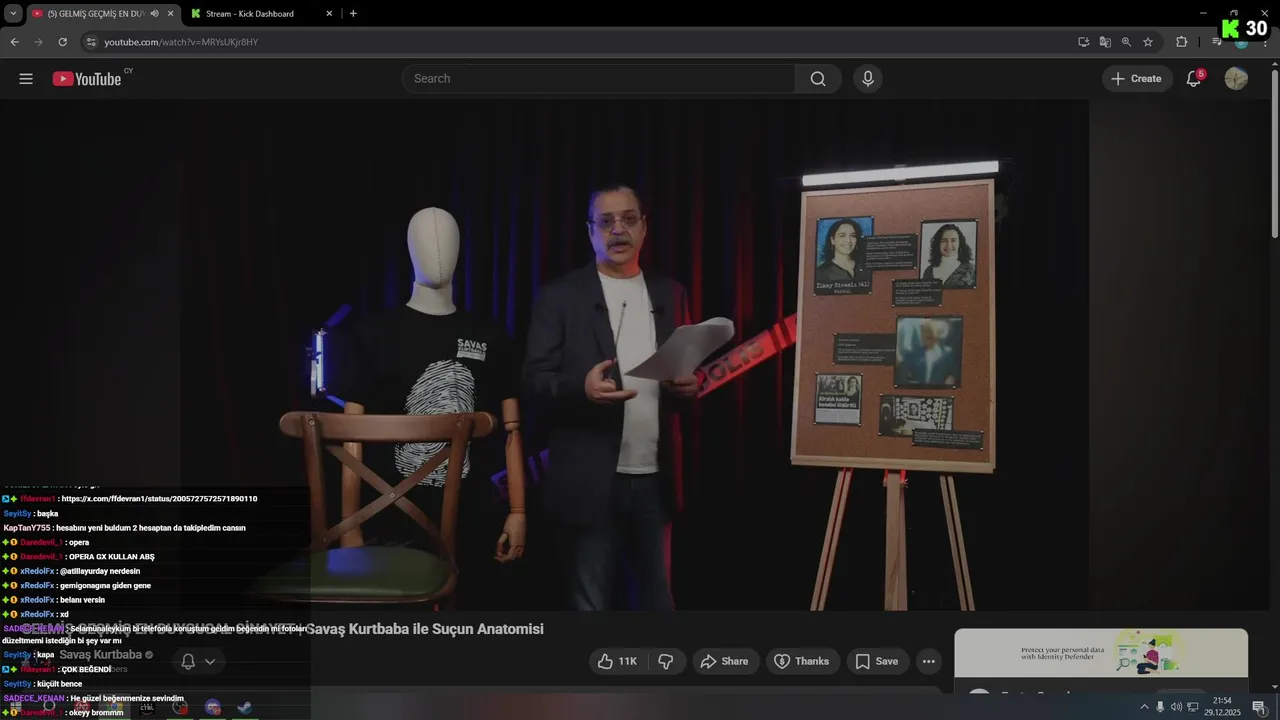Image resolution: width=1280 pixels, height=720 pixels.
Task: Open the Identity Defender ad banner
Action: click(1101, 655)
